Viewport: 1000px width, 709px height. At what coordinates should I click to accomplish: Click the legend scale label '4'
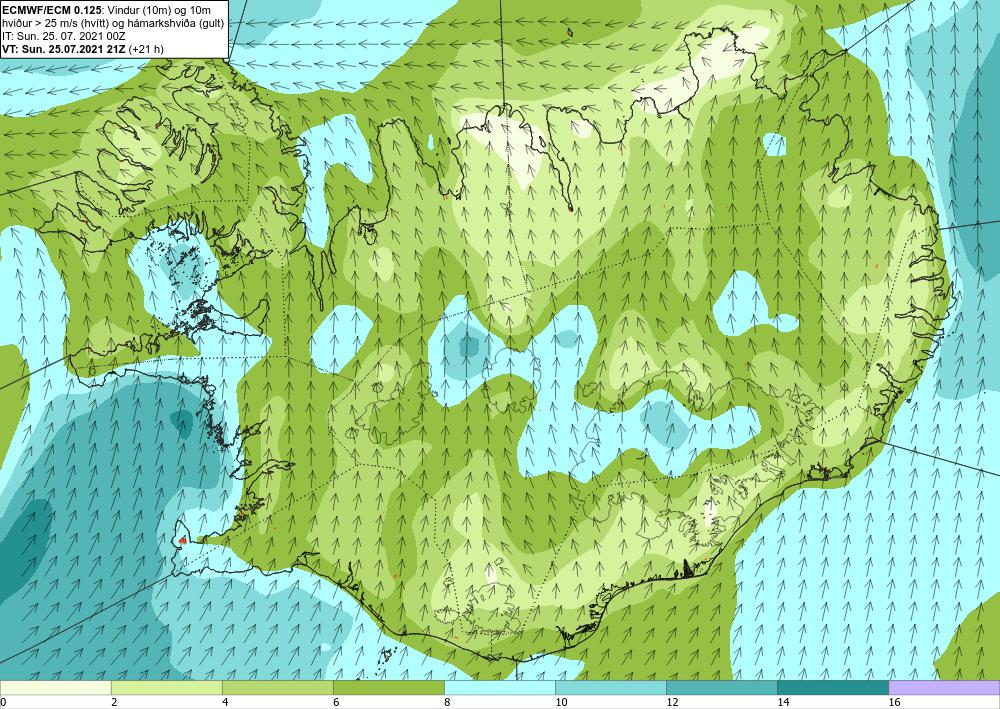click(225, 702)
